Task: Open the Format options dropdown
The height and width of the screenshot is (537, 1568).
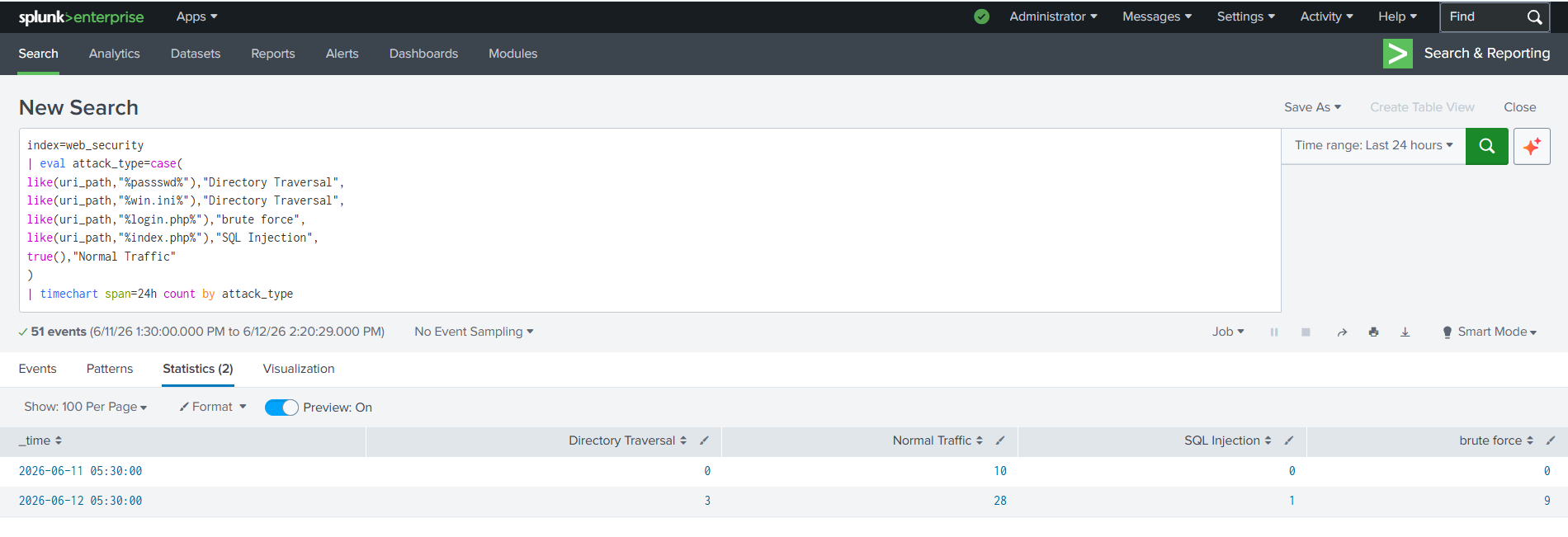Action: [x=213, y=407]
